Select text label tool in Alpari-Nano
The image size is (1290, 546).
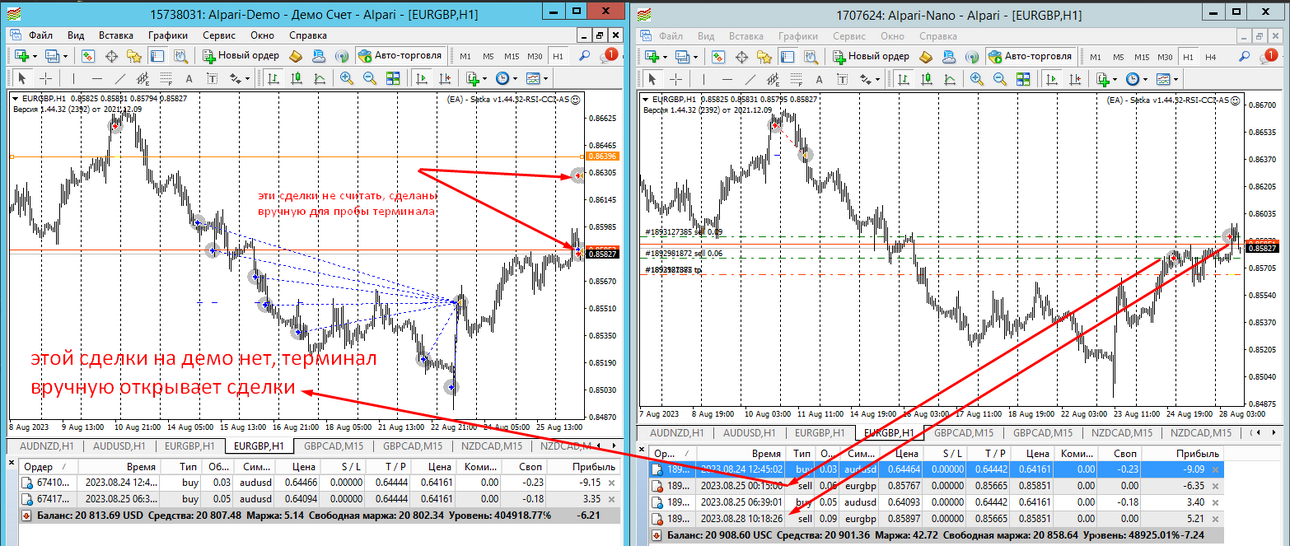click(842, 79)
